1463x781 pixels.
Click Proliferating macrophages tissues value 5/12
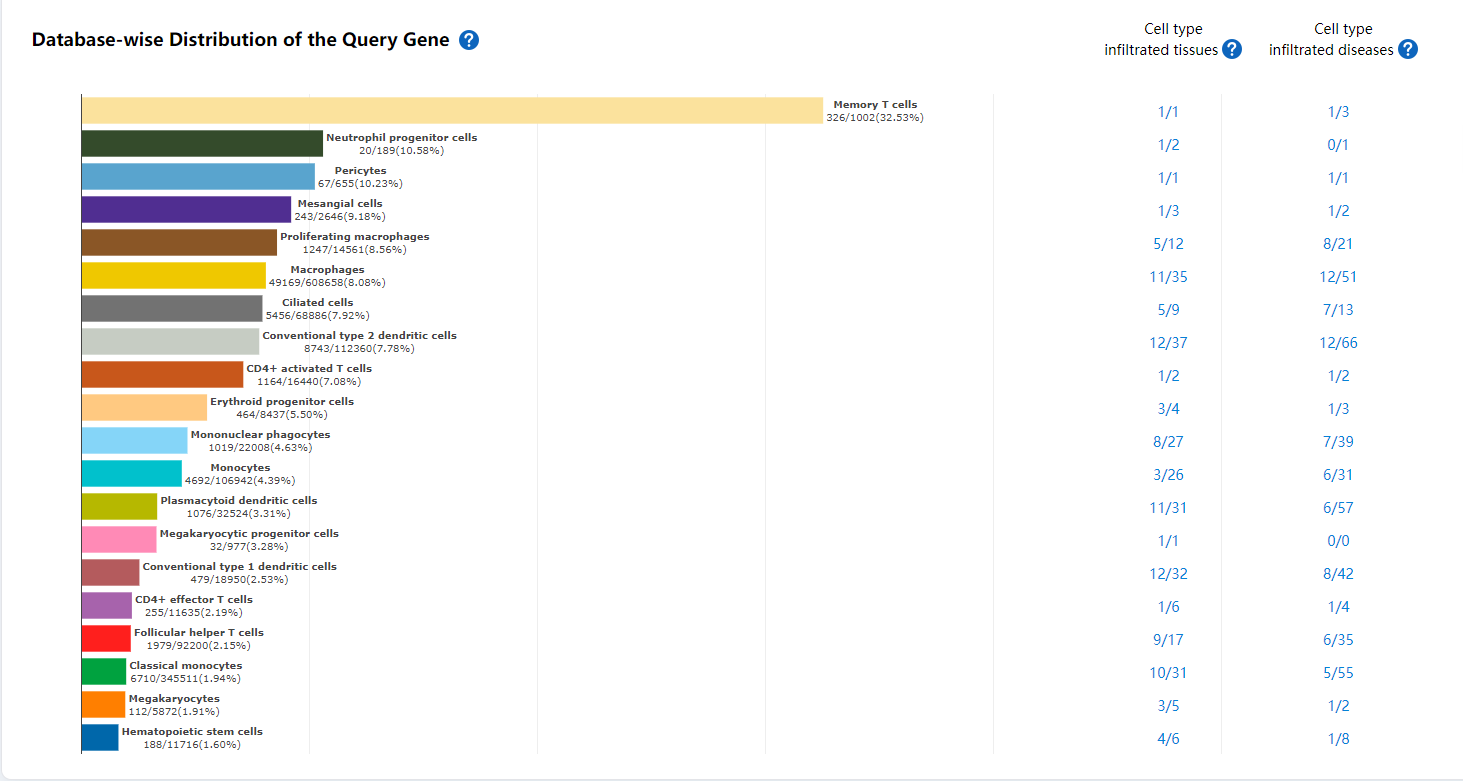[x=1168, y=244]
